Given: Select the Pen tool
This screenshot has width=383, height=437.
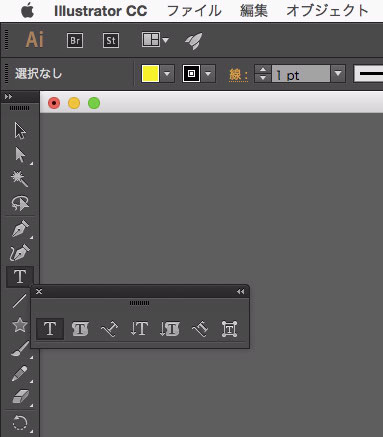Looking at the screenshot, I should click(x=20, y=229).
